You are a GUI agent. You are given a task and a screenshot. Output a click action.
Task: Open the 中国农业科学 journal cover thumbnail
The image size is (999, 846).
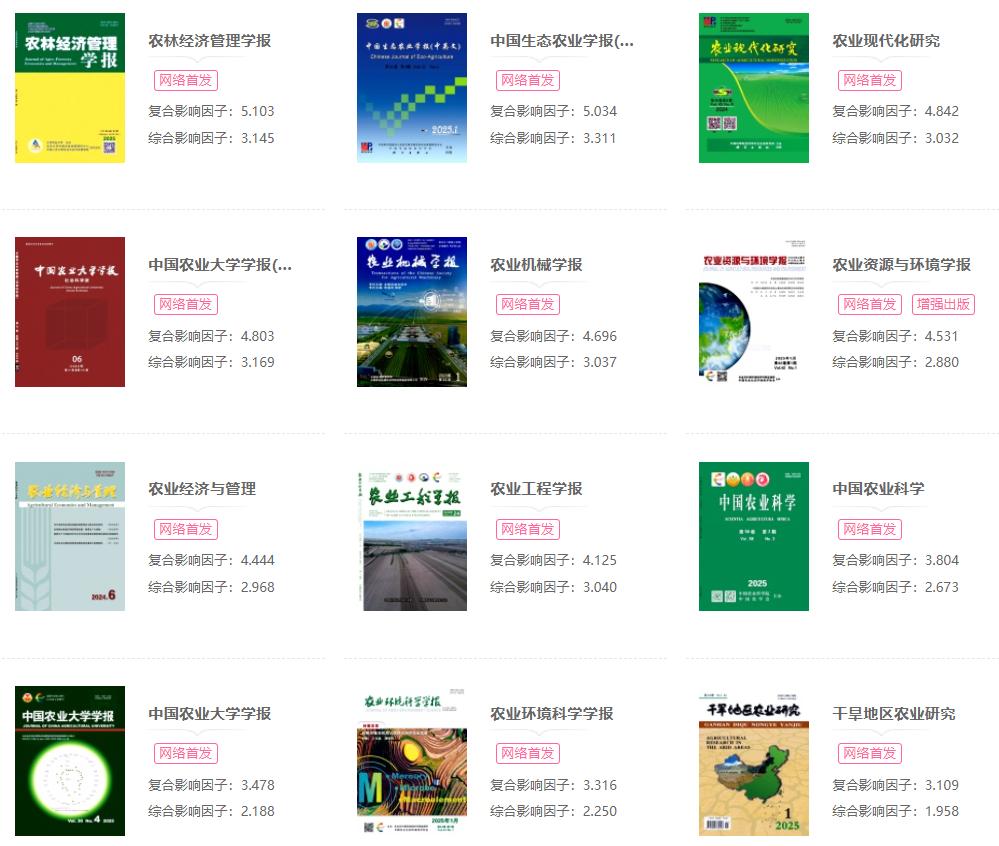(x=754, y=536)
